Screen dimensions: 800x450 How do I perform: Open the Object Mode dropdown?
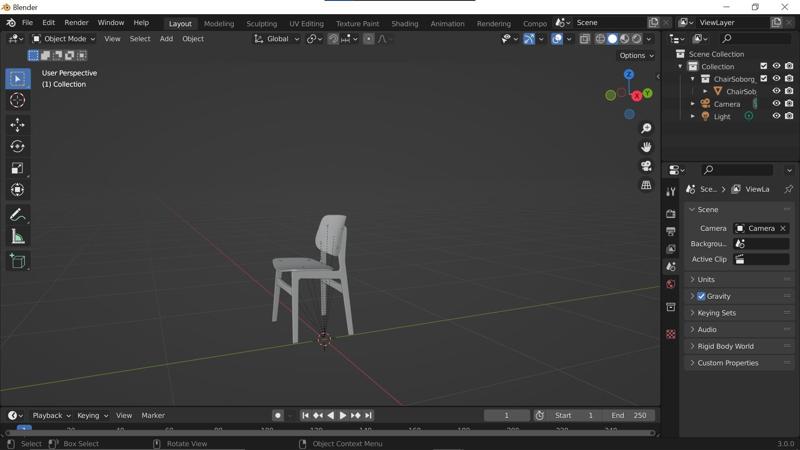click(64, 39)
